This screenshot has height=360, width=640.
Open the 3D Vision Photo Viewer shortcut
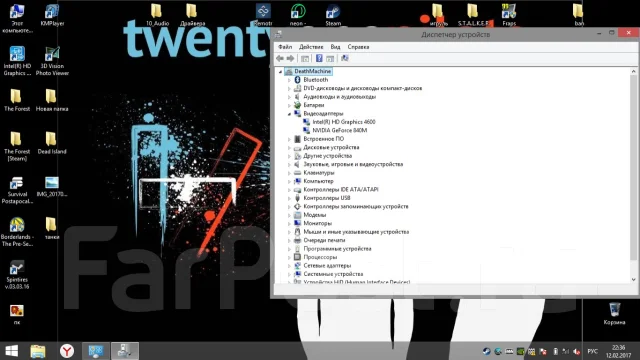[x=52, y=61]
